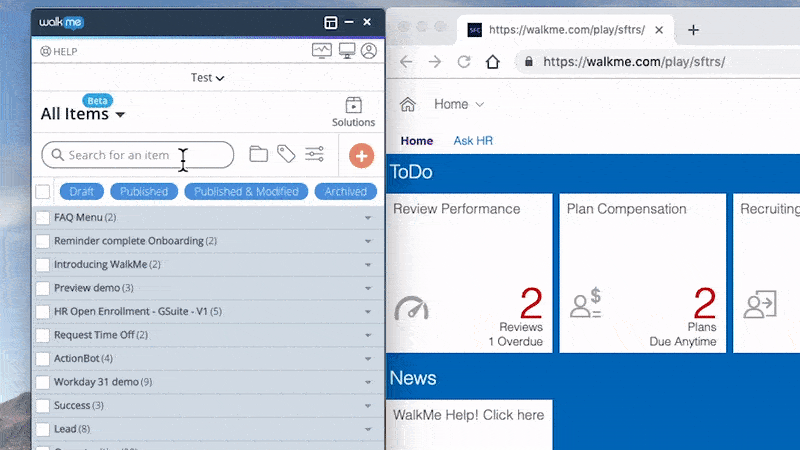Expand the Preview demo folder arrow
The width and height of the screenshot is (800, 450).
pos(368,288)
